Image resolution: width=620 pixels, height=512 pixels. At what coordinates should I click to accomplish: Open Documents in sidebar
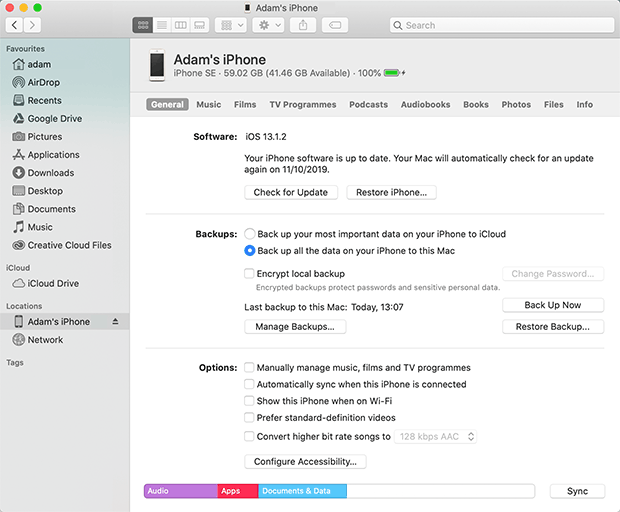65,209
